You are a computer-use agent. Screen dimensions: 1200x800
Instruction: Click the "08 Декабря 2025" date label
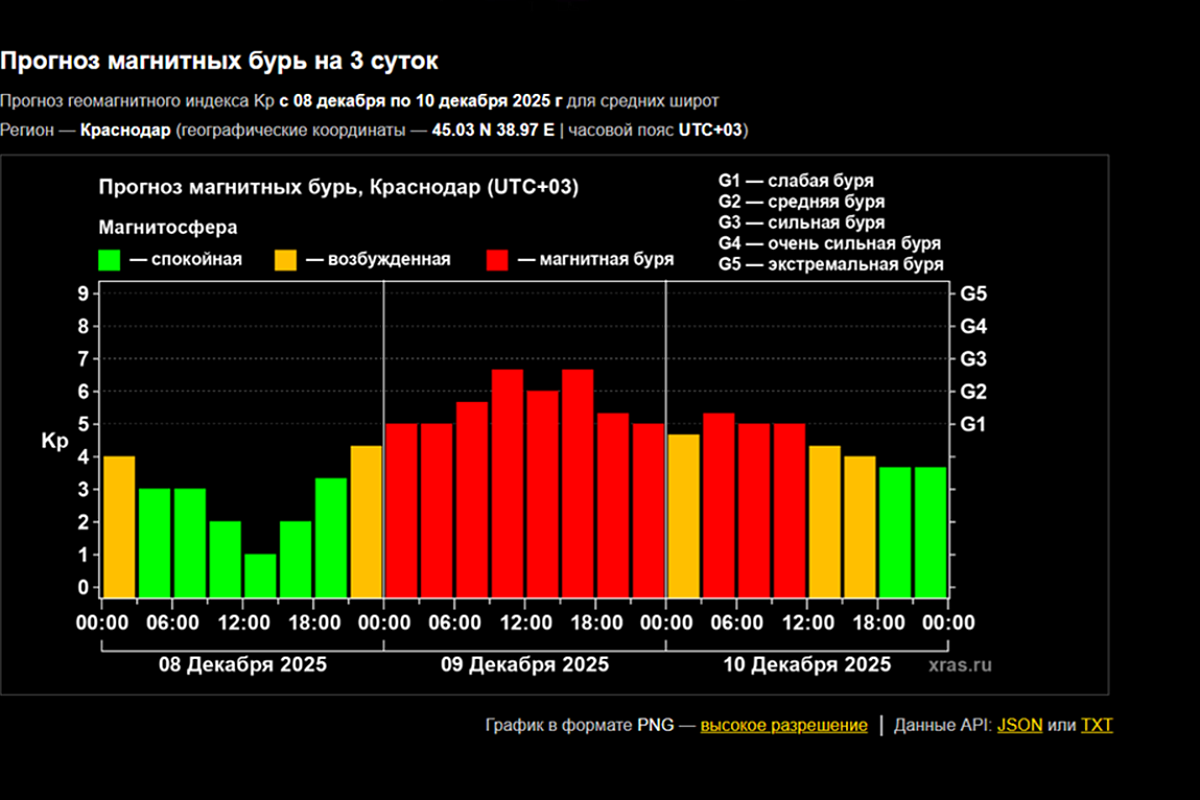click(x=242, y=665)
